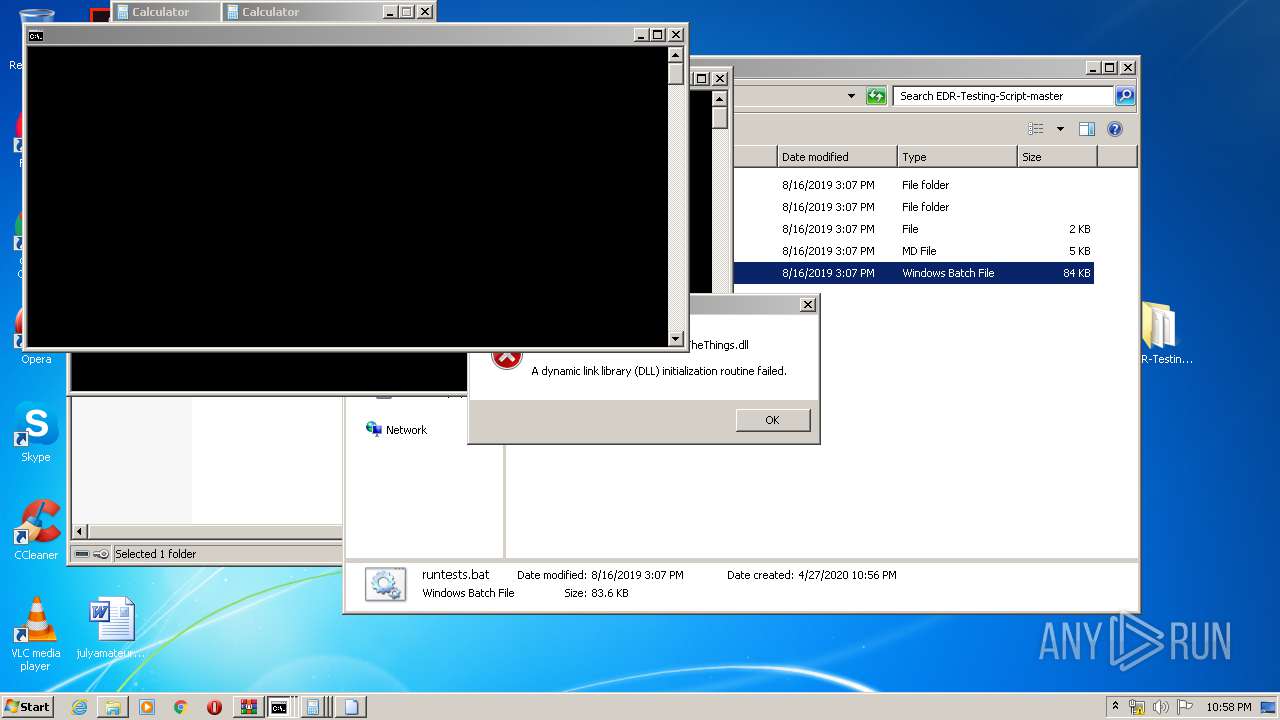Sort files by Date modified column
The height and width of the screenshot is (720, 1280).
pyautogui.click(x=837, y=157)
